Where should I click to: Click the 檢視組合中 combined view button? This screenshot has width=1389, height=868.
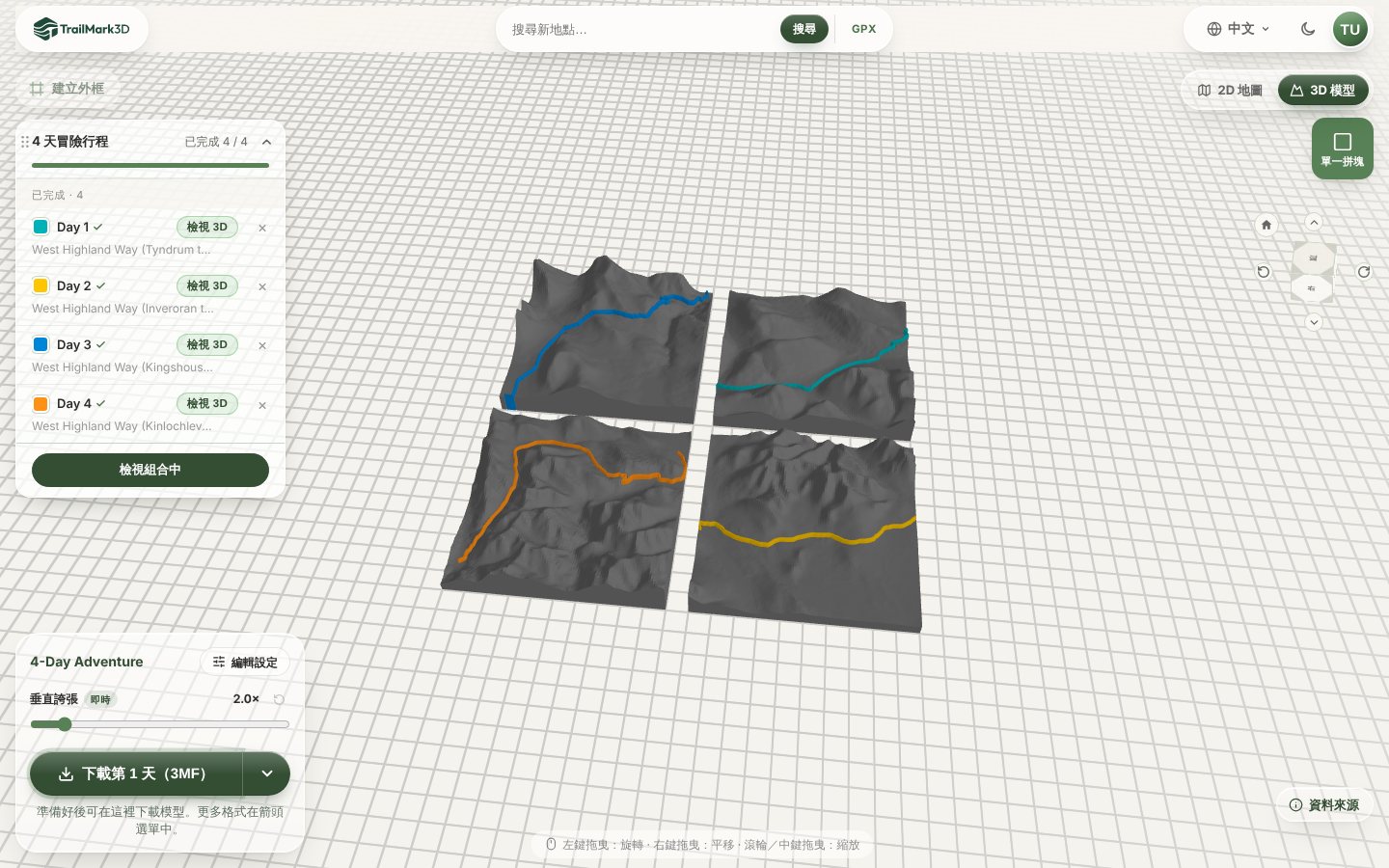coord(150,470)
